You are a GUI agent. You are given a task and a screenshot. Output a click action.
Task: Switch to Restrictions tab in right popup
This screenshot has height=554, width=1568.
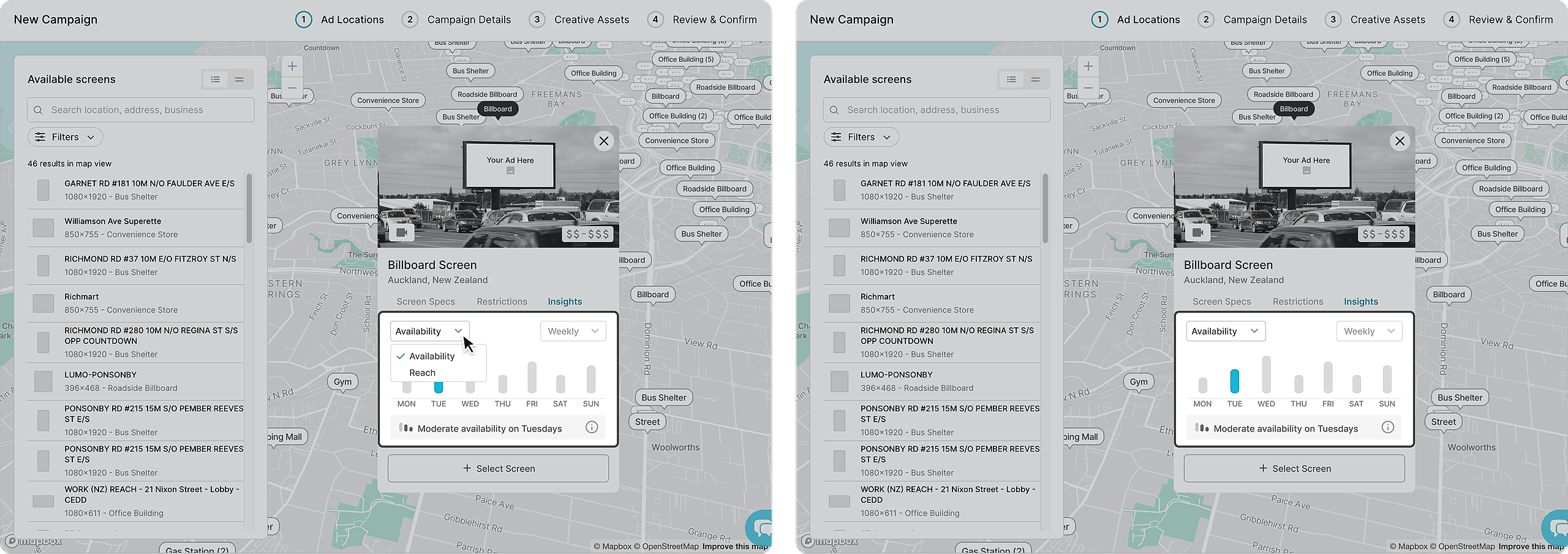(1298, 302)
